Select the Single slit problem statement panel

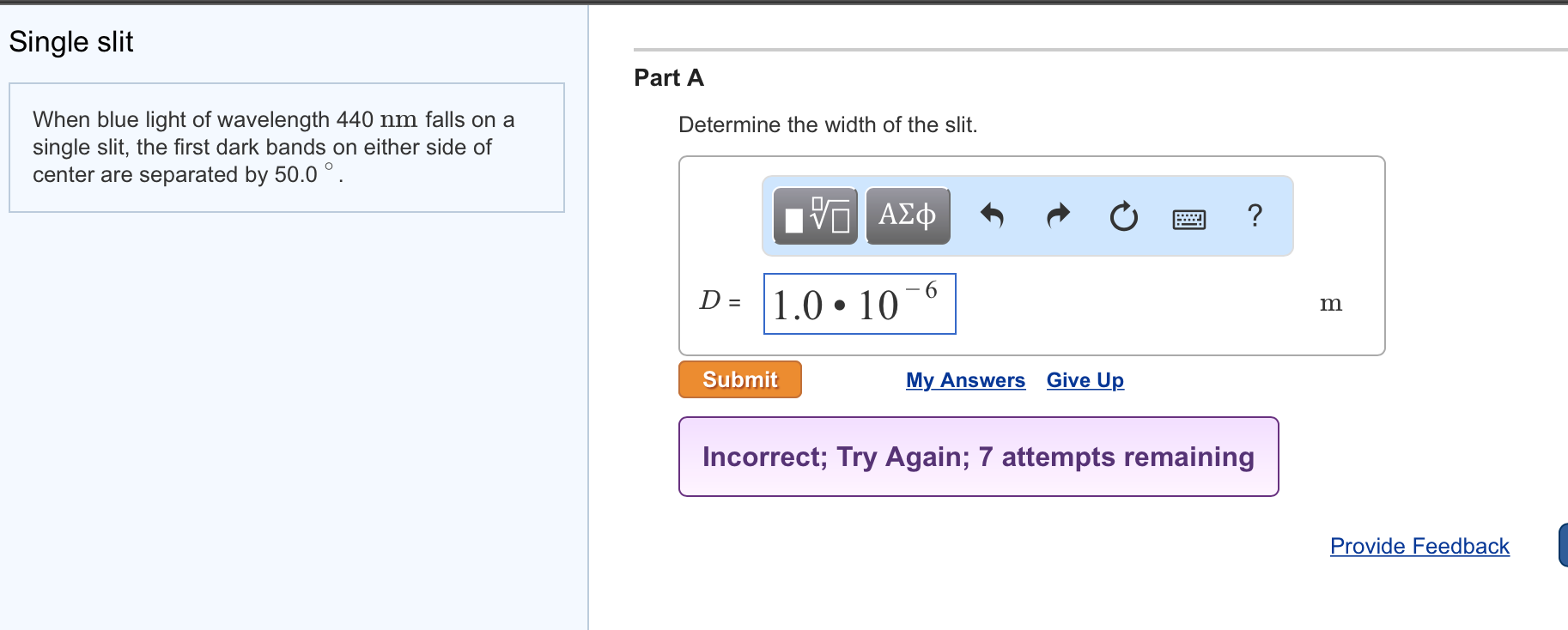pyautogui.click(x=286, y=147)
